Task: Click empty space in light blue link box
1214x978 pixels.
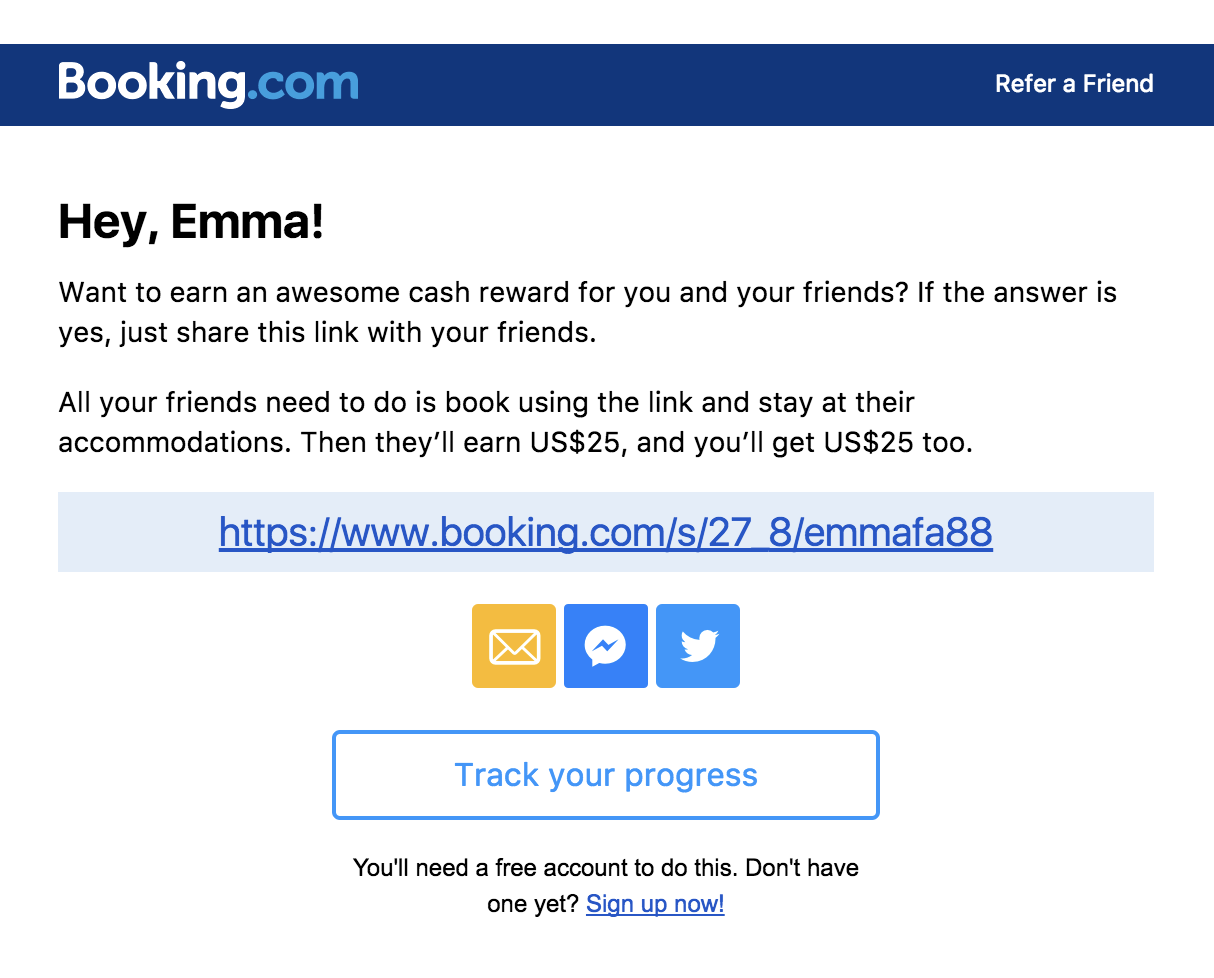Action: pyautogui.click(x=1075, y=532)
